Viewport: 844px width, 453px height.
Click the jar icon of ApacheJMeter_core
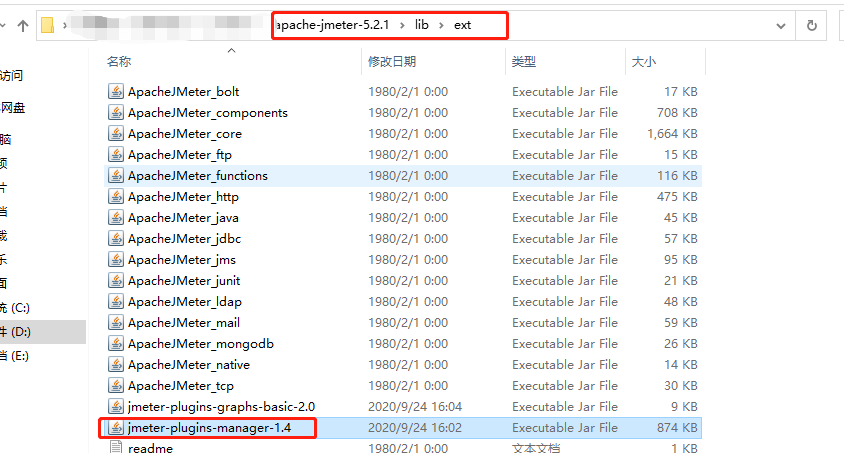(116, 133)
